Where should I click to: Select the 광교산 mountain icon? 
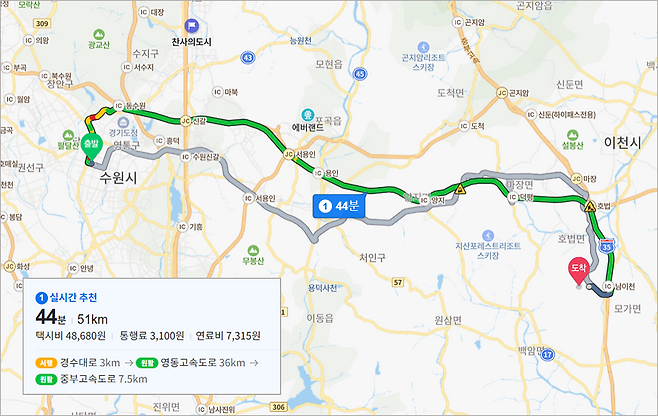tap(99, 34)
